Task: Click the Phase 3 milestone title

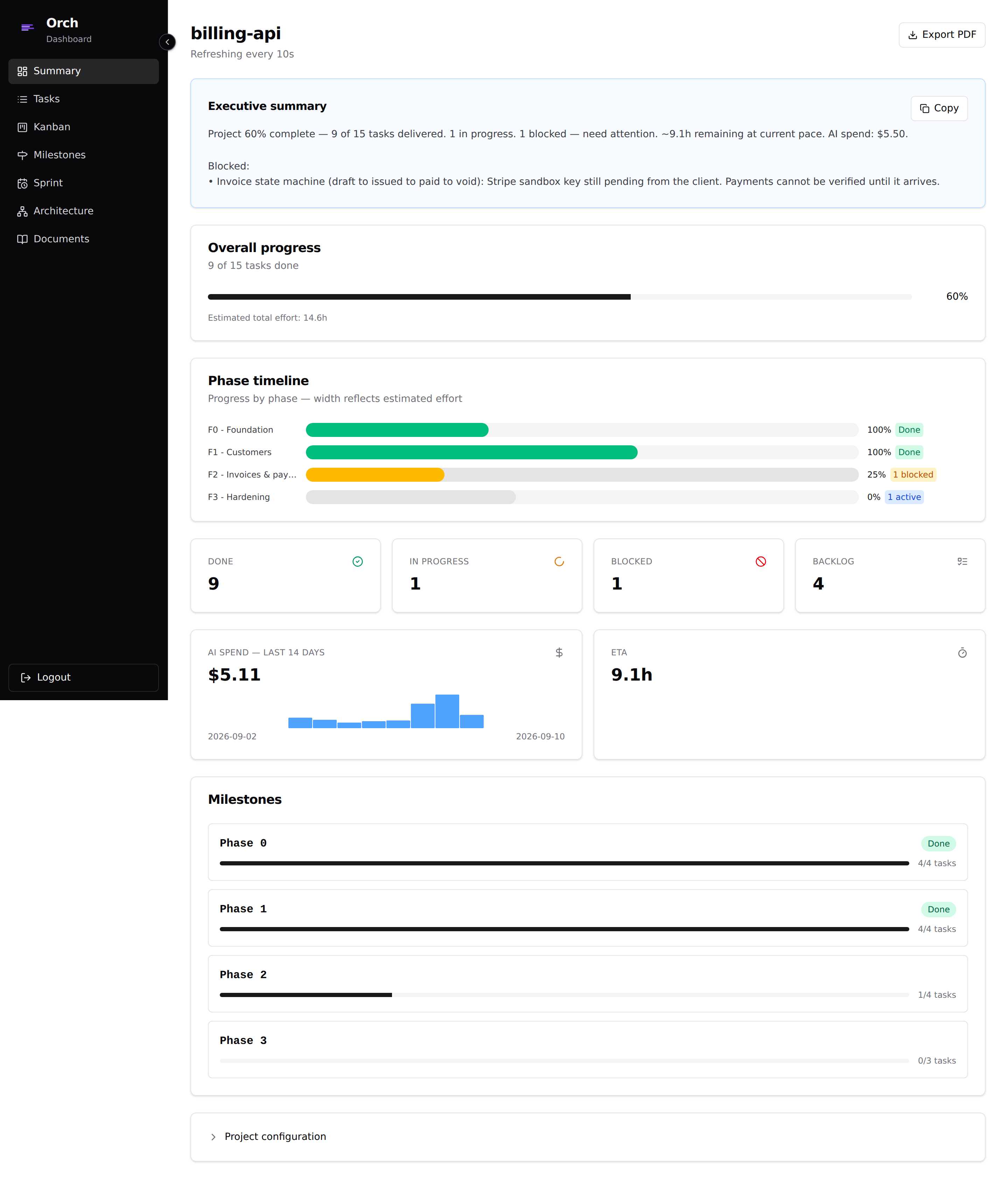Action: [x=243, y=1040]
